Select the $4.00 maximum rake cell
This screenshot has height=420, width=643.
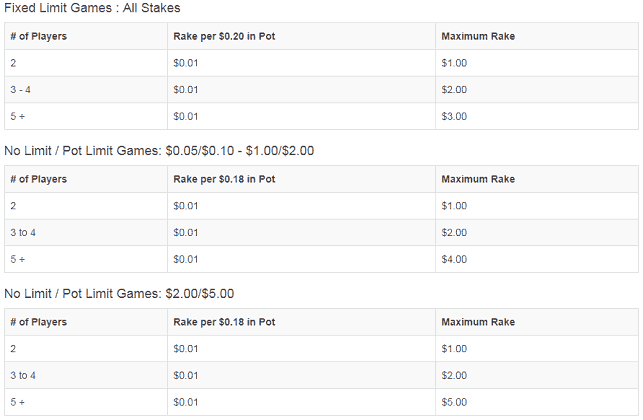[453, 259]
